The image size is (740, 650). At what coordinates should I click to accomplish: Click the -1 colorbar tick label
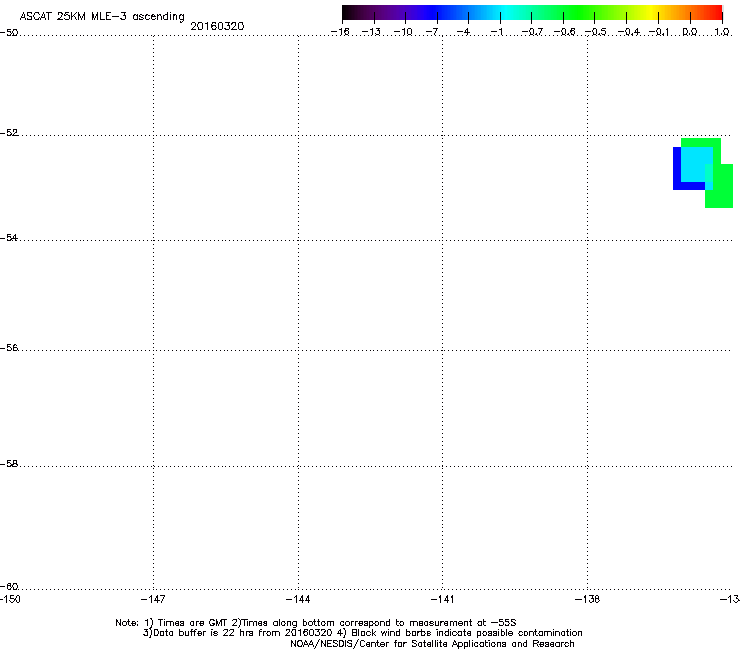pyautogui.click(x=496, y=32)
